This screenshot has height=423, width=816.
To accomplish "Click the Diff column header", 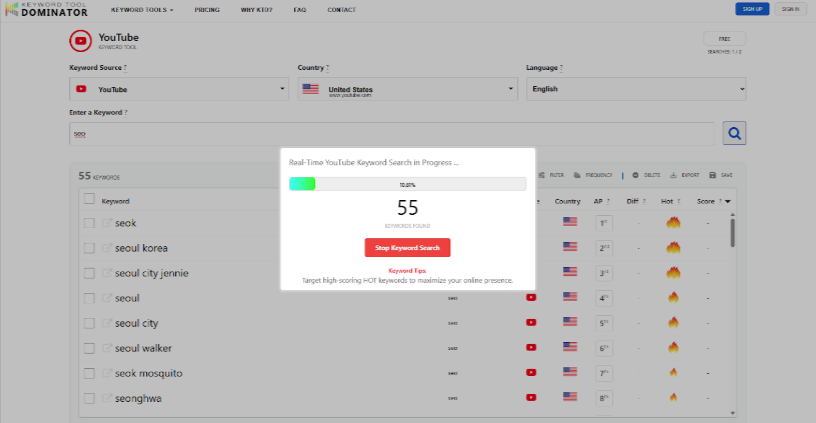I will pyautogui.click(x=632, y=201).
